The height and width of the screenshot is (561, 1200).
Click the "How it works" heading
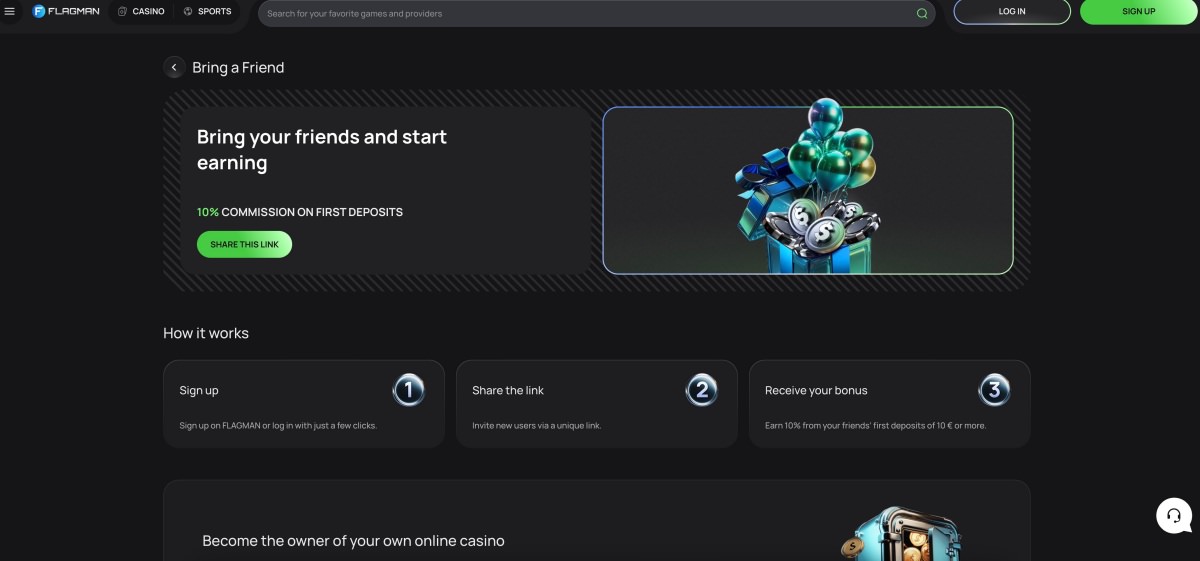click(206, 333)
